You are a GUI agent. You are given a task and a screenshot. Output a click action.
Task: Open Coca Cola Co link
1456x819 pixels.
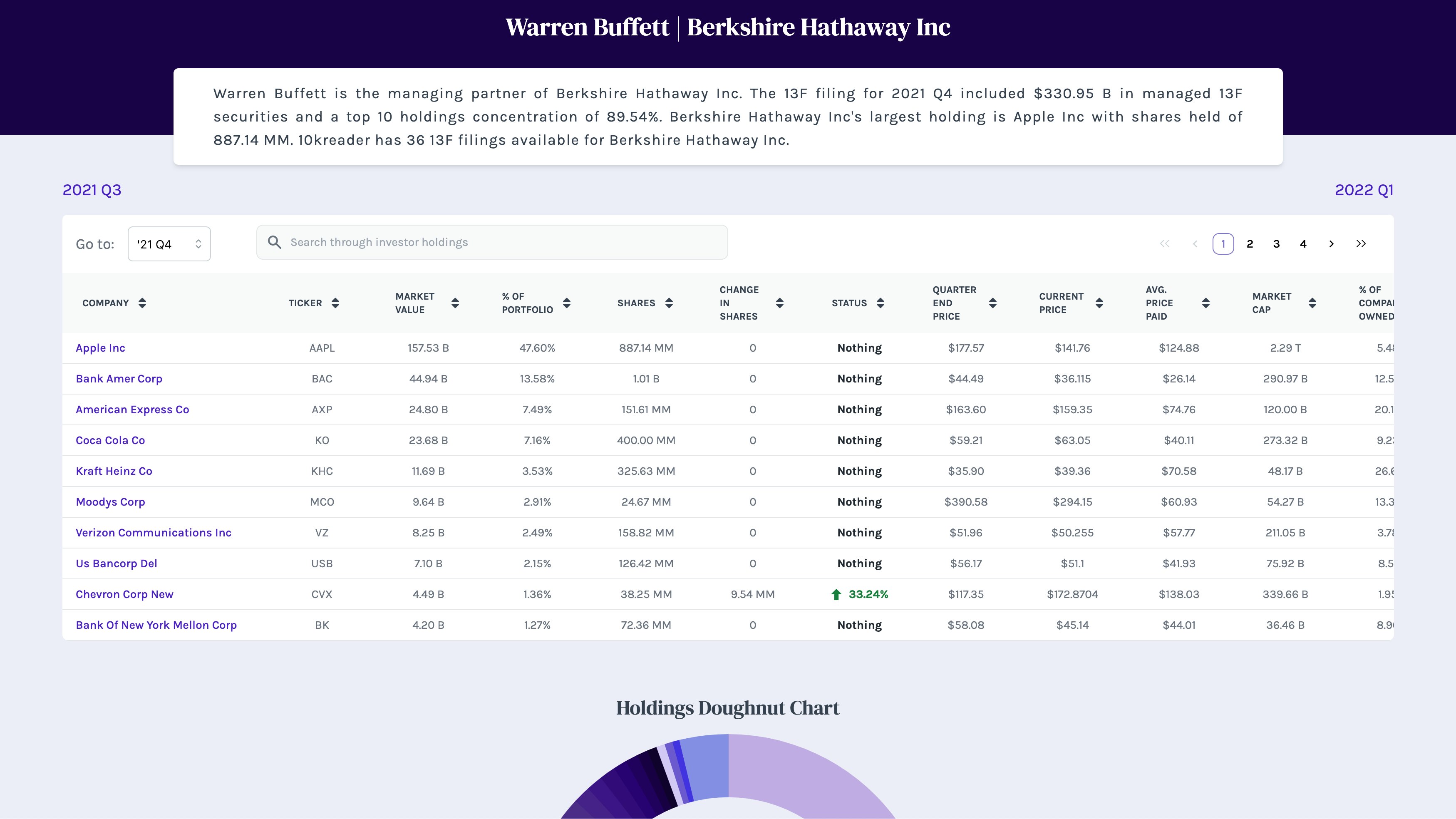point(110,440)
